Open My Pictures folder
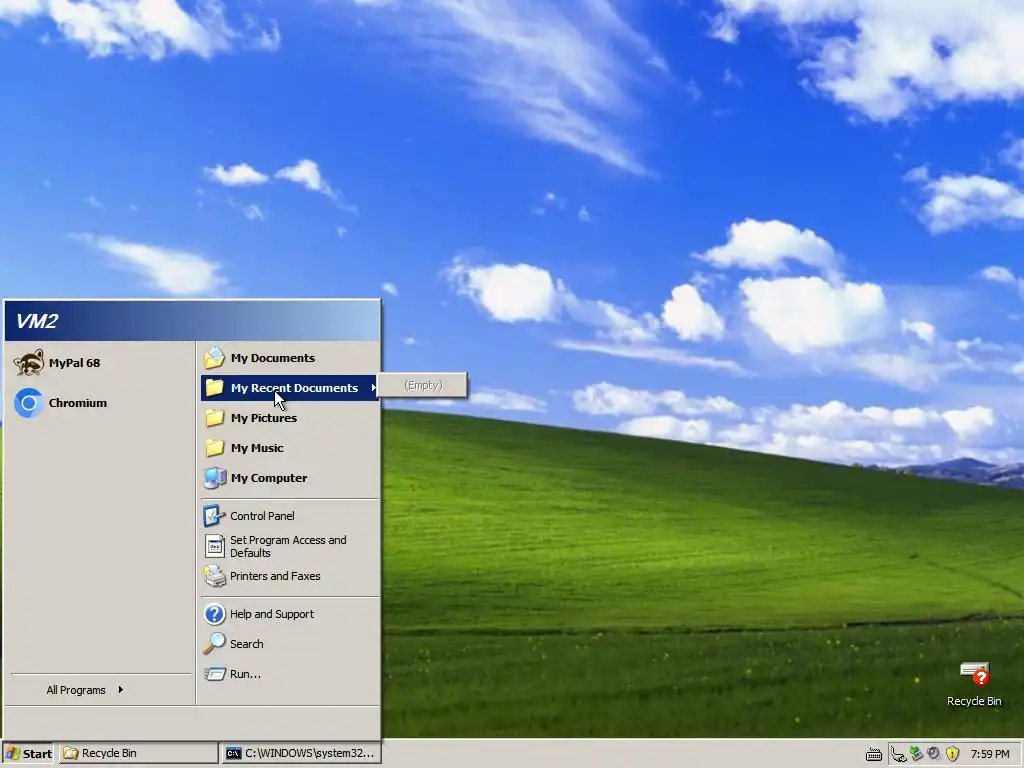1024x768 pixels. [x=289, y=418]
